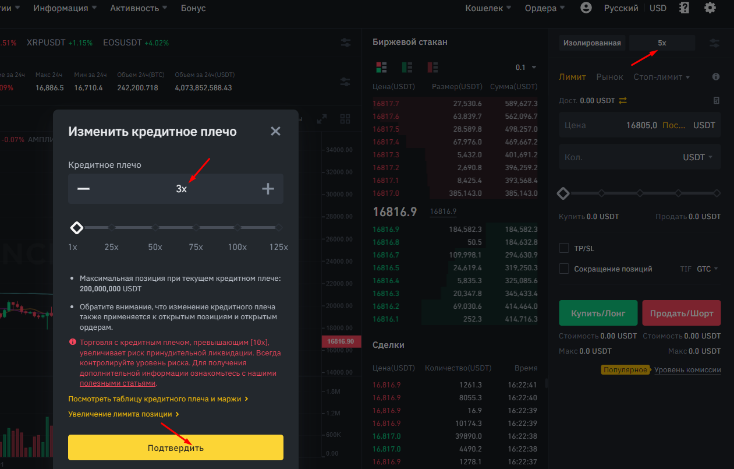The height and width of the screenshot is (469, 734).
Task: Open the calculator icon in order panel
Action: (716, 101)
